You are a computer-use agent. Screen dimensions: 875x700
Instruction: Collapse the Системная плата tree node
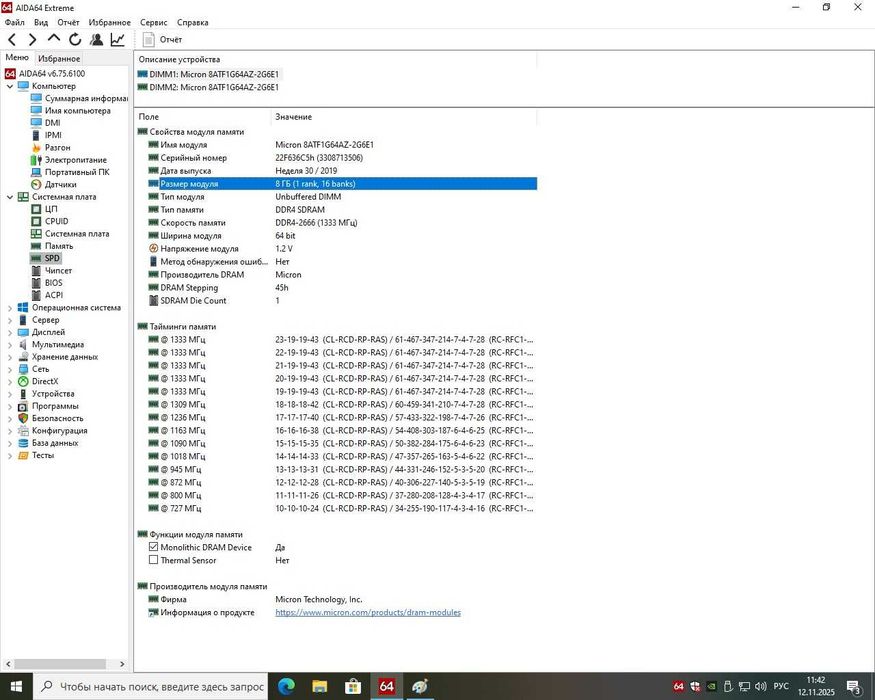(x=9, y=196)
